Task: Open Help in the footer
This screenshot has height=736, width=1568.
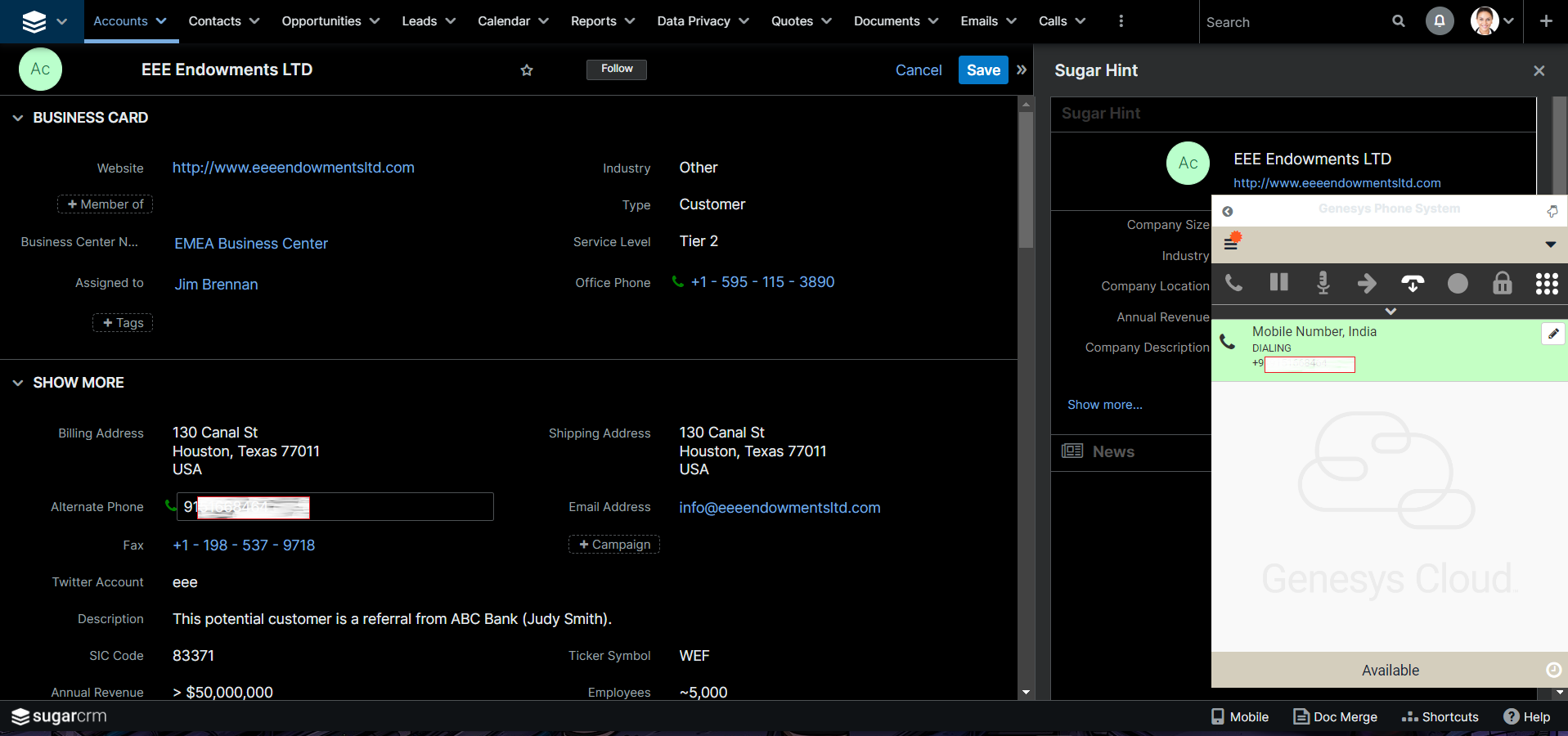Action: 1527,717
